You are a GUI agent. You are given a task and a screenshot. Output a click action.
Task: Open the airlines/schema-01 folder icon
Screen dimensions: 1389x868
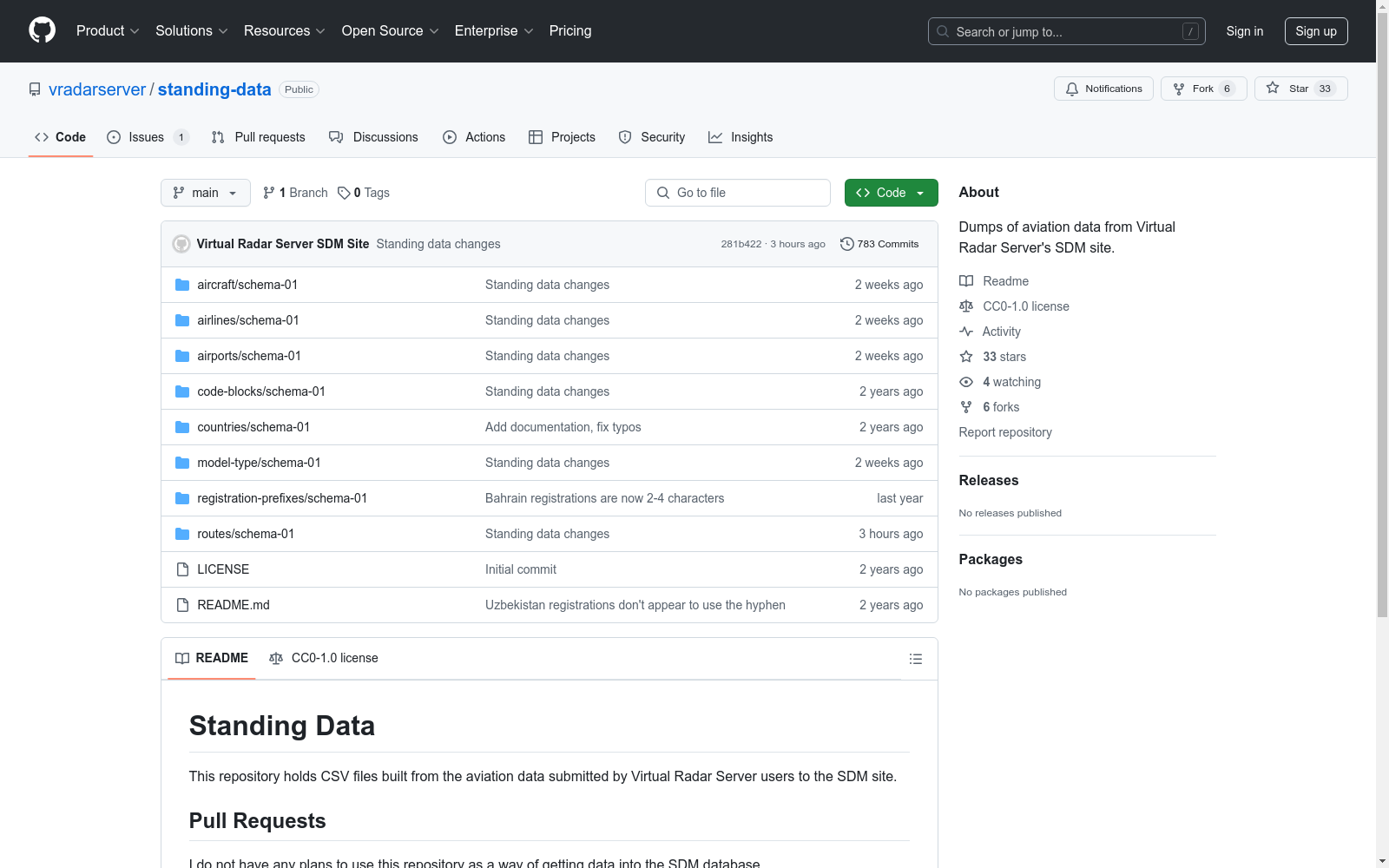click(x=182, y=320)
